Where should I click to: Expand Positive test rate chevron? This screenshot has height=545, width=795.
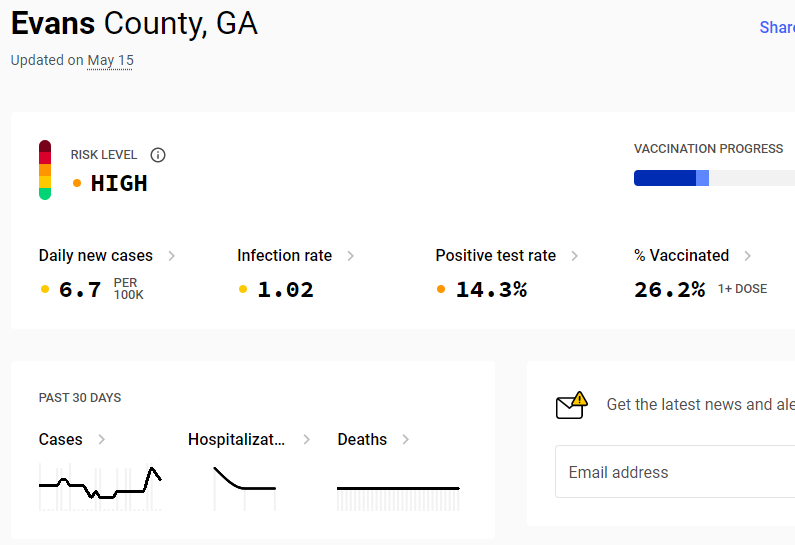[574, 256]
